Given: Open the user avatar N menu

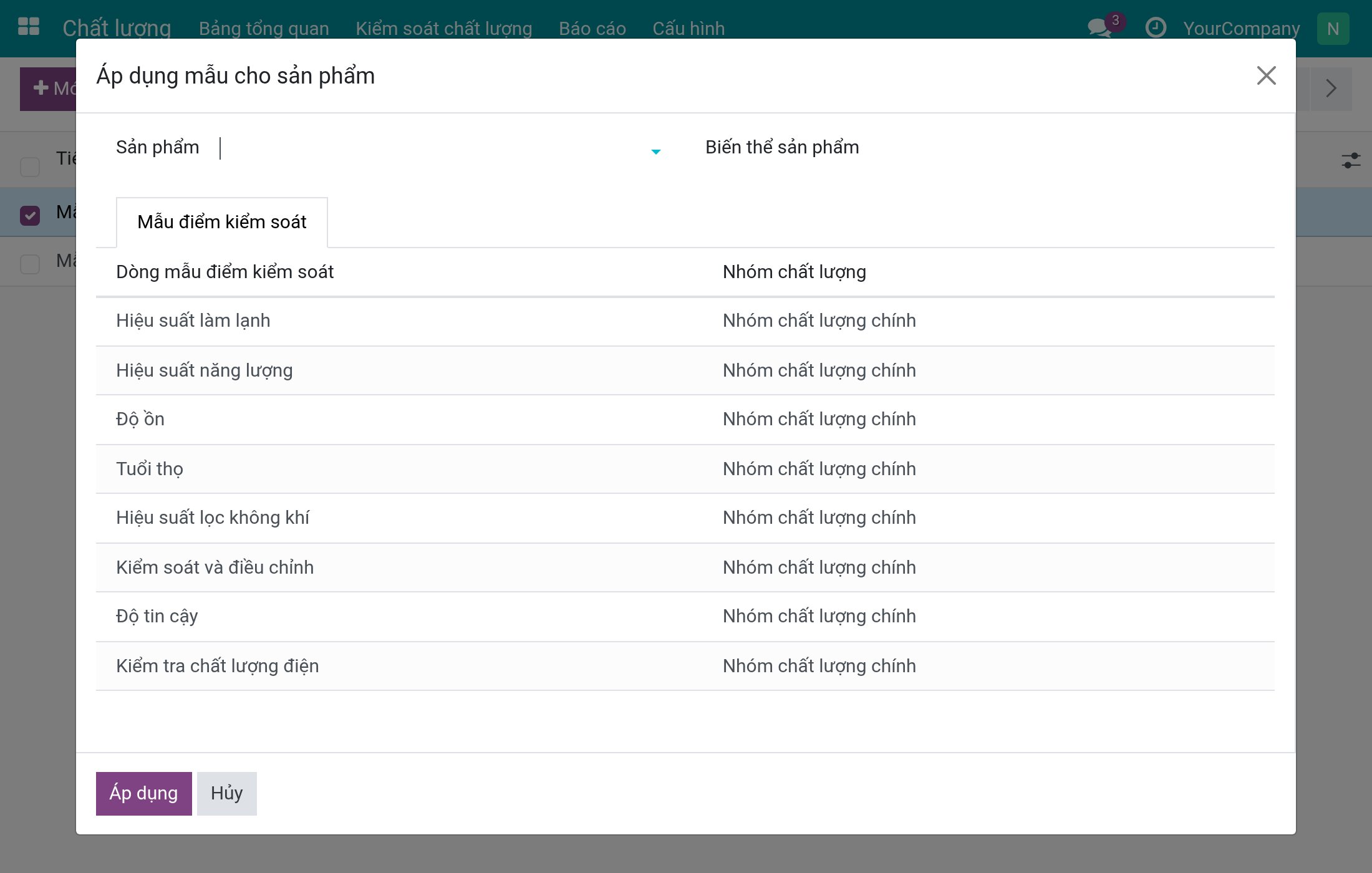Looking at the screenshot, I should click(1333, 29).
